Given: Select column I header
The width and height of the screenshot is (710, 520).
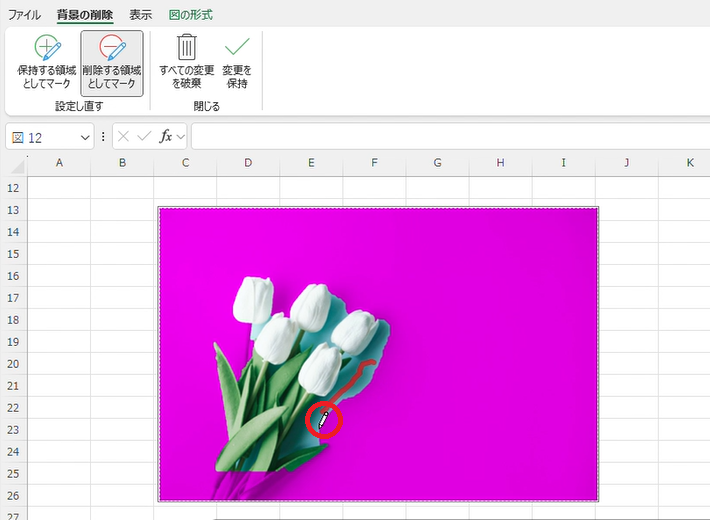Looking at the screenshot, I should pos(563,163).
